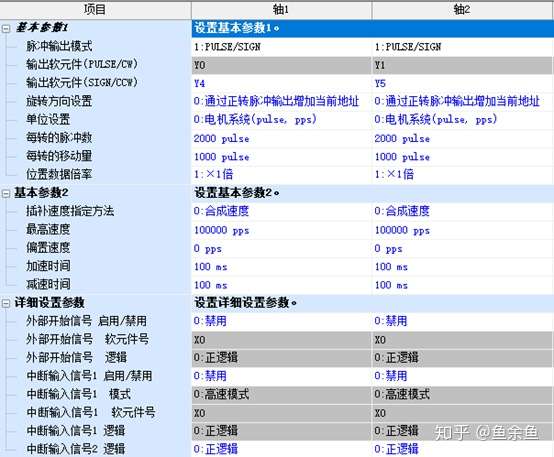Edit axis 1 加速时间 100 ms

click(281, 267)
